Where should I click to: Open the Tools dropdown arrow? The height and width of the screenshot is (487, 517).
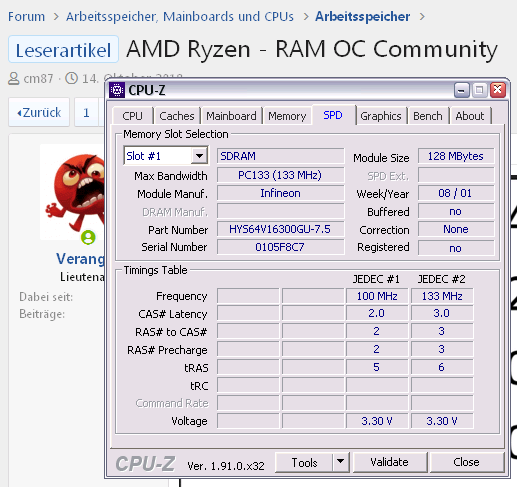(340, 462)
